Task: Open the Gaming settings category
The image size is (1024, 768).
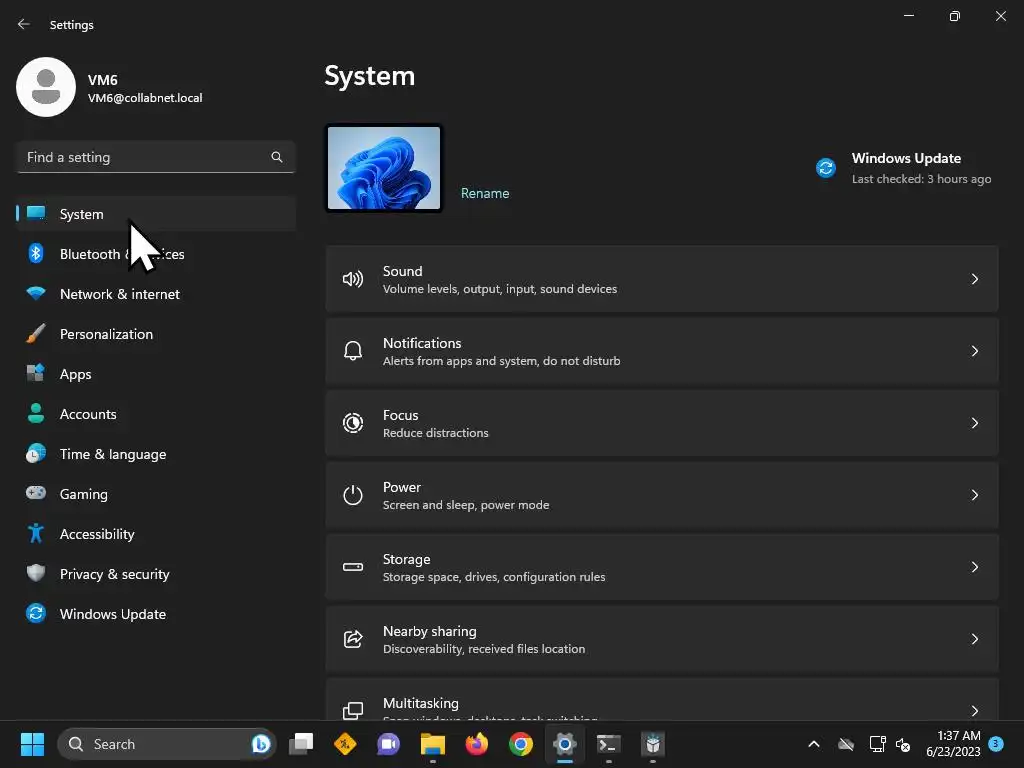Action: point(155,494)
